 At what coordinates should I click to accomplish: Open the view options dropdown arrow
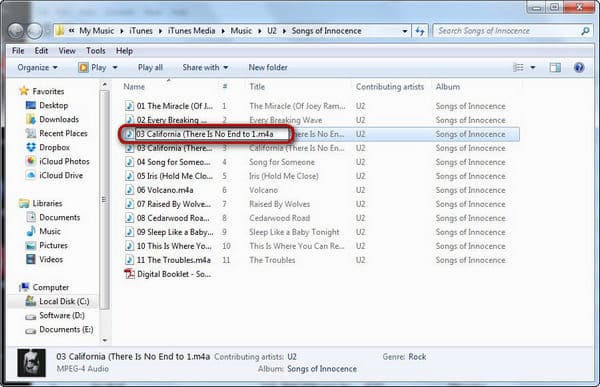click(x=533, y=68)
